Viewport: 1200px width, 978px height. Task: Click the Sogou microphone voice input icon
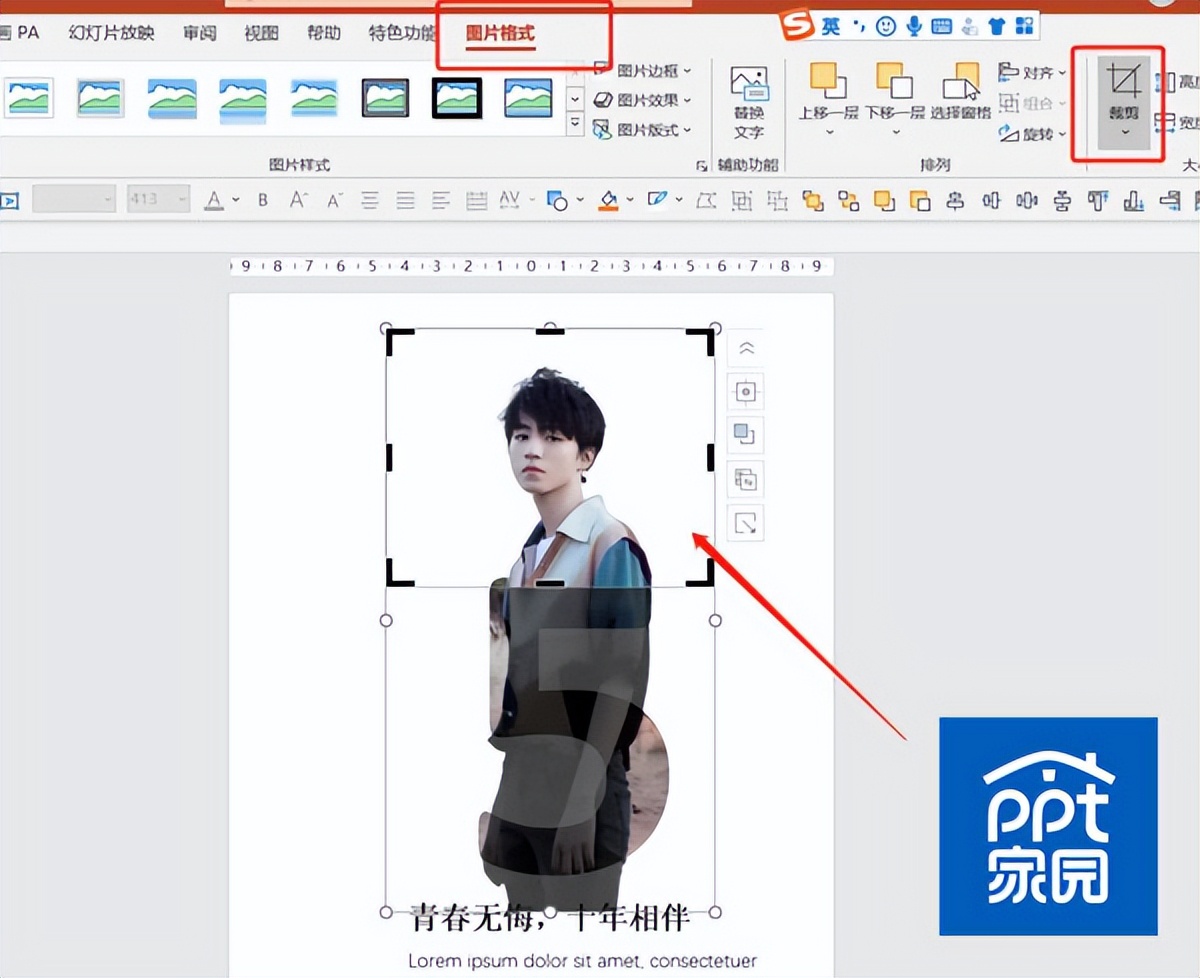(914, 27)
